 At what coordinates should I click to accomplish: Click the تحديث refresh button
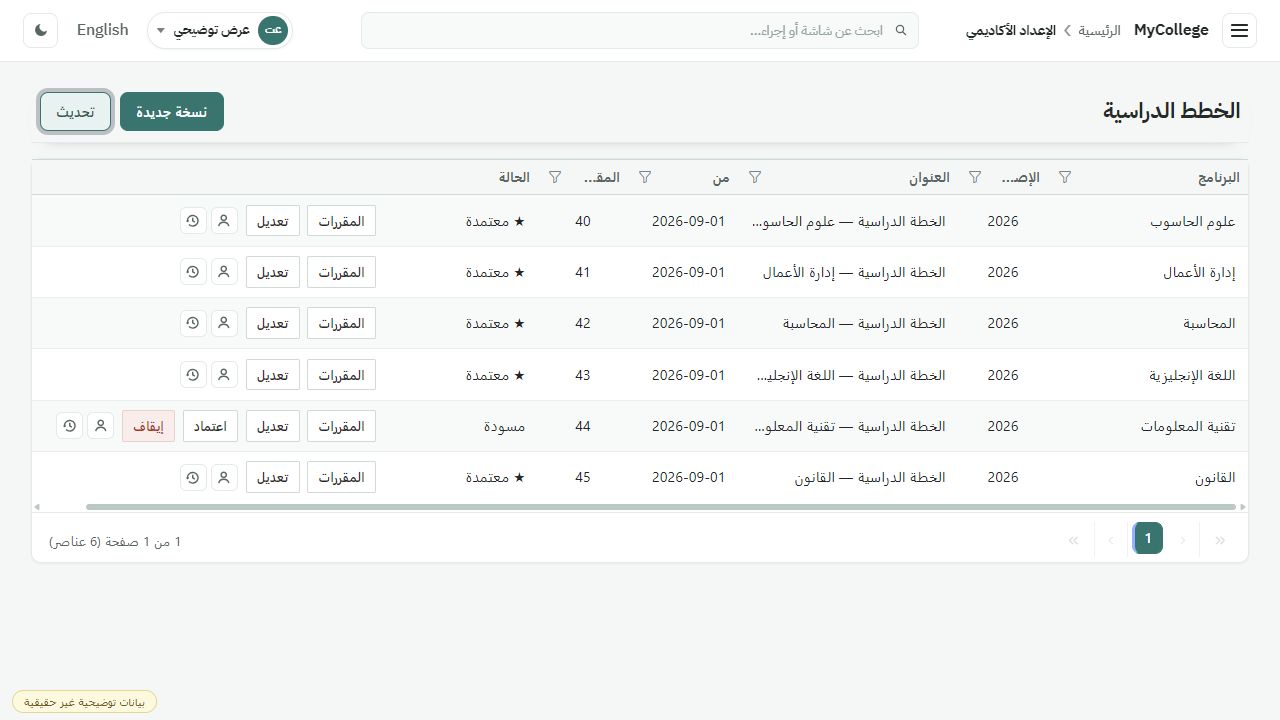point(75,111)
